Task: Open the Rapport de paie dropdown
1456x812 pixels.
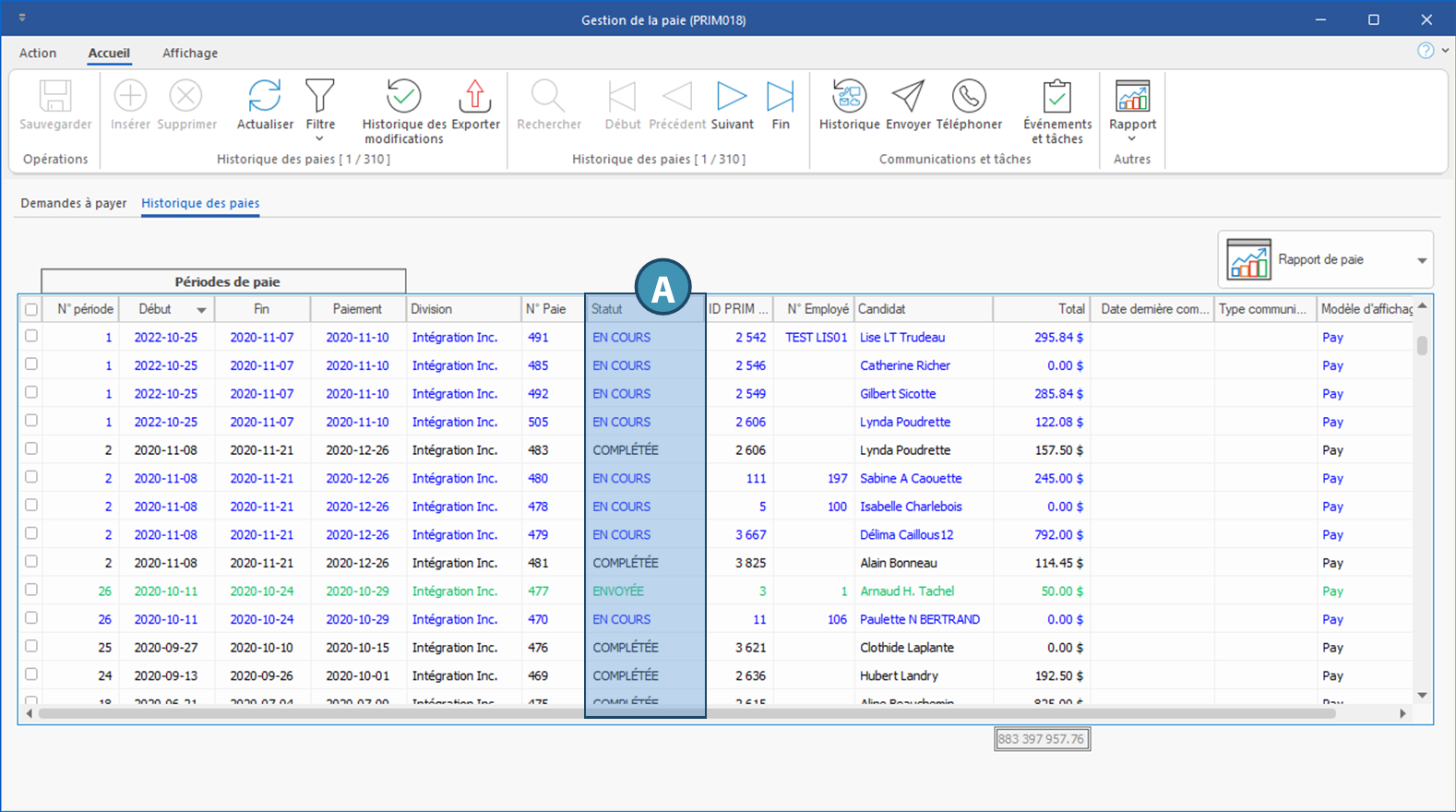Action: [x=1421, y=260]
